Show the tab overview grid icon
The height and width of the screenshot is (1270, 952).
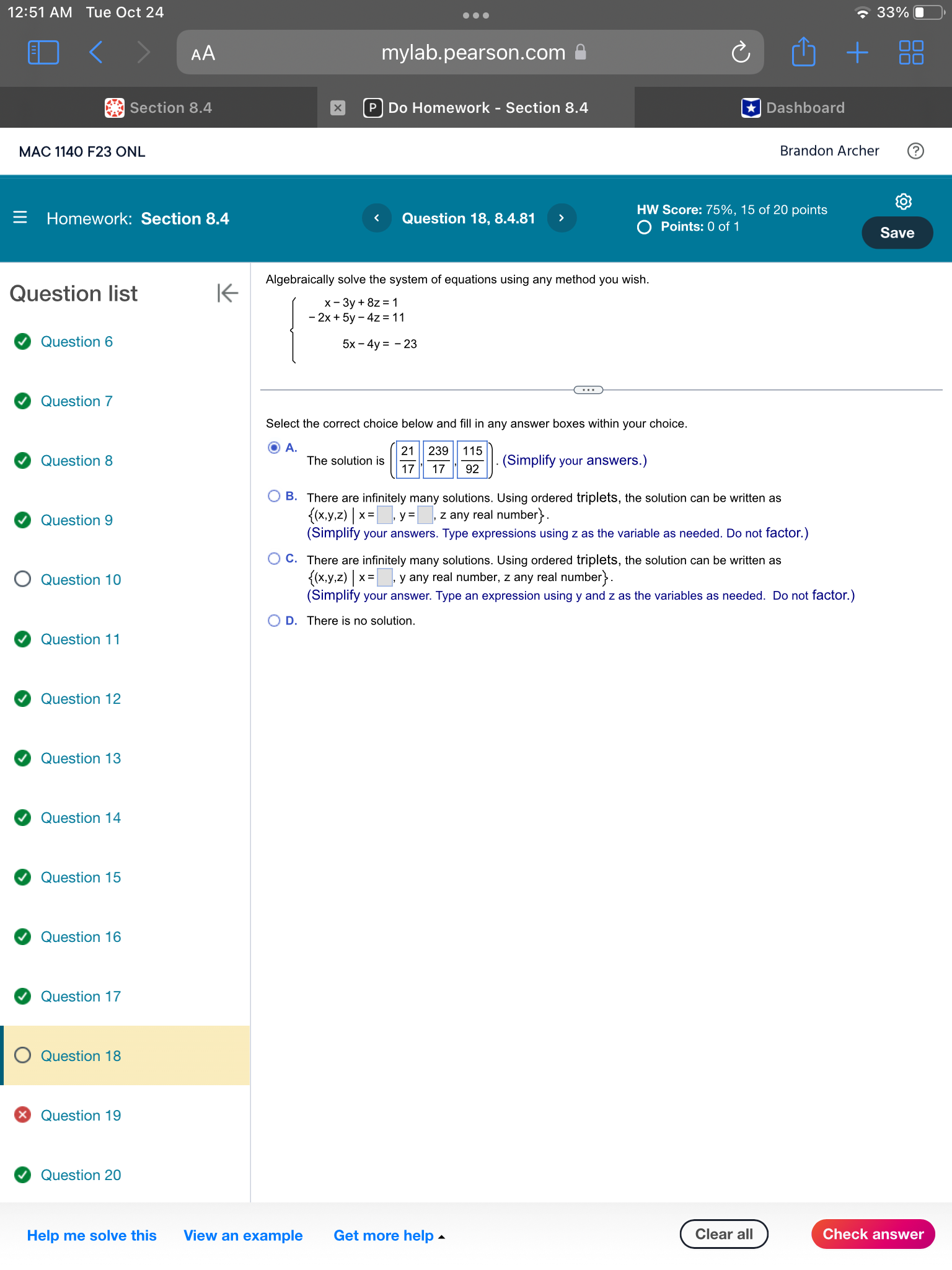pyautogui.click(x=911, y=52)
